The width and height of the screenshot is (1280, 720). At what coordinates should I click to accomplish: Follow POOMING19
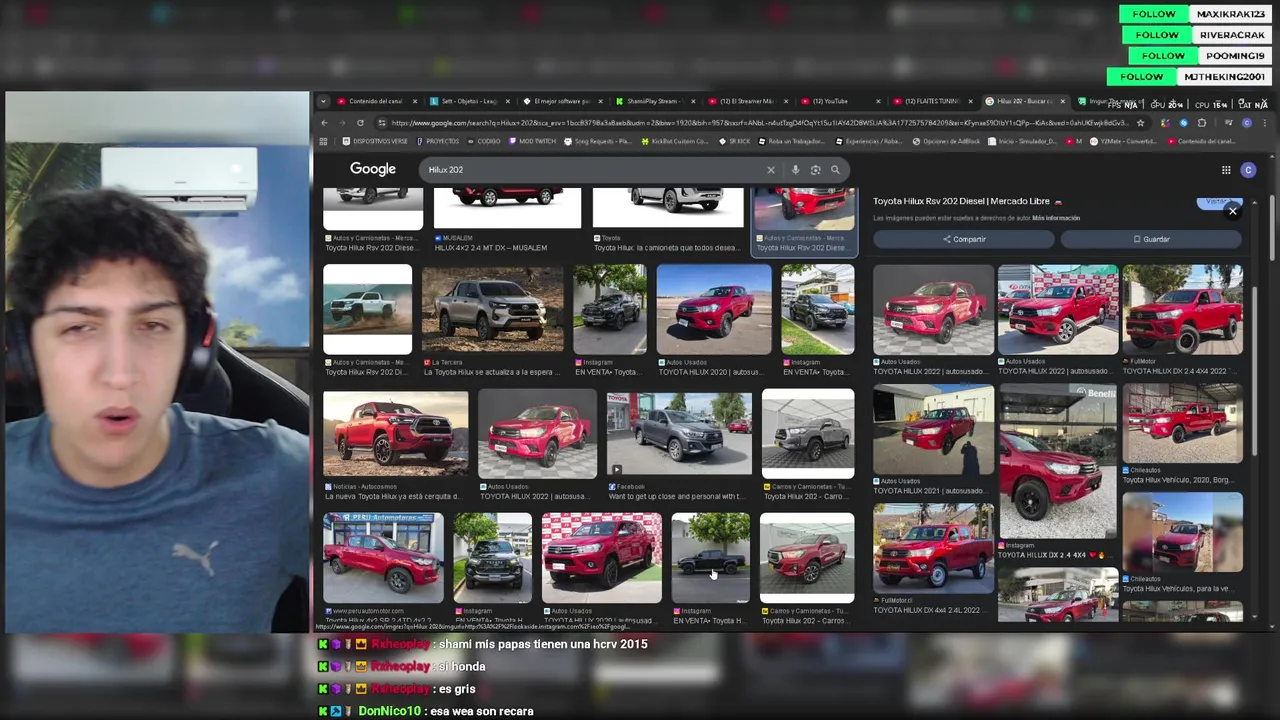[1163, 56]
